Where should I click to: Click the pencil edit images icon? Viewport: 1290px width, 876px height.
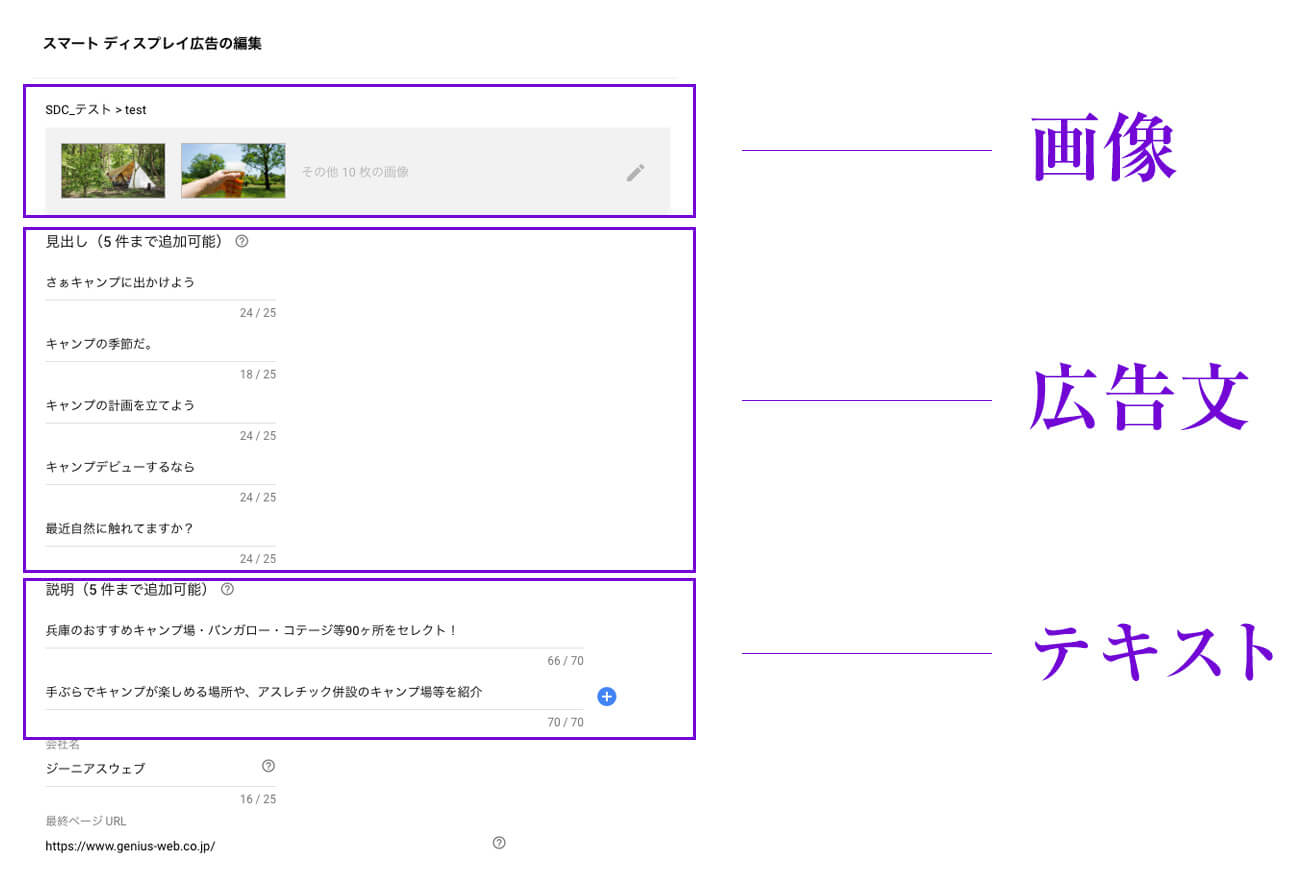[635, 172]
